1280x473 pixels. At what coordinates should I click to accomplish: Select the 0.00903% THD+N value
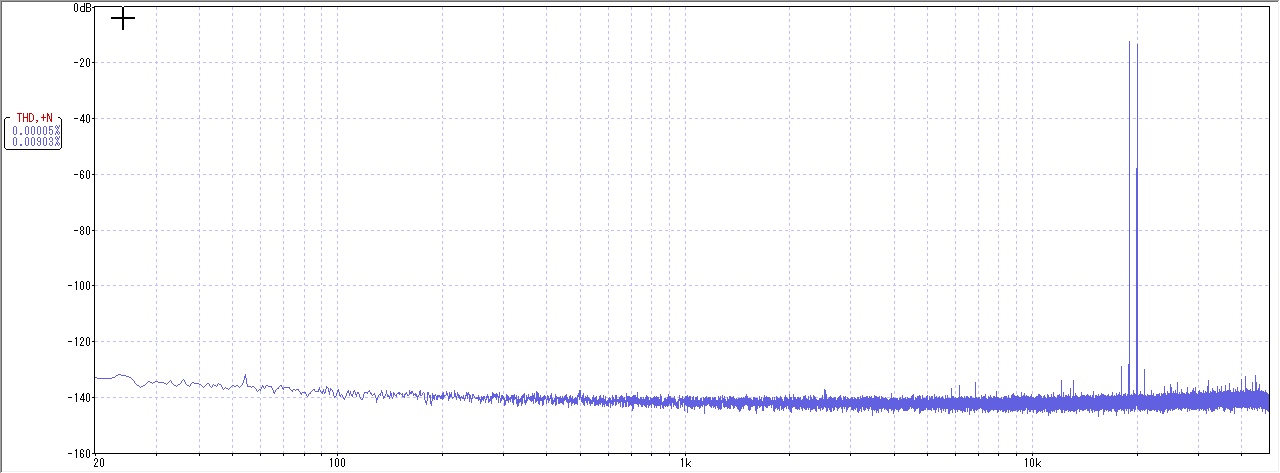[36, 142]
